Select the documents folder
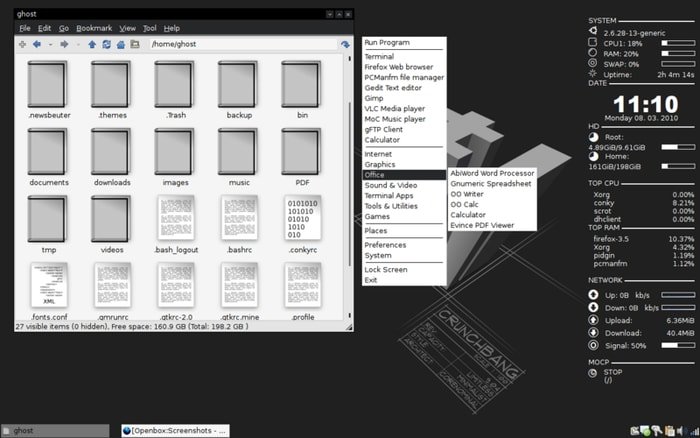The width and height of the screenshot is (700, 438). point(49,157)
